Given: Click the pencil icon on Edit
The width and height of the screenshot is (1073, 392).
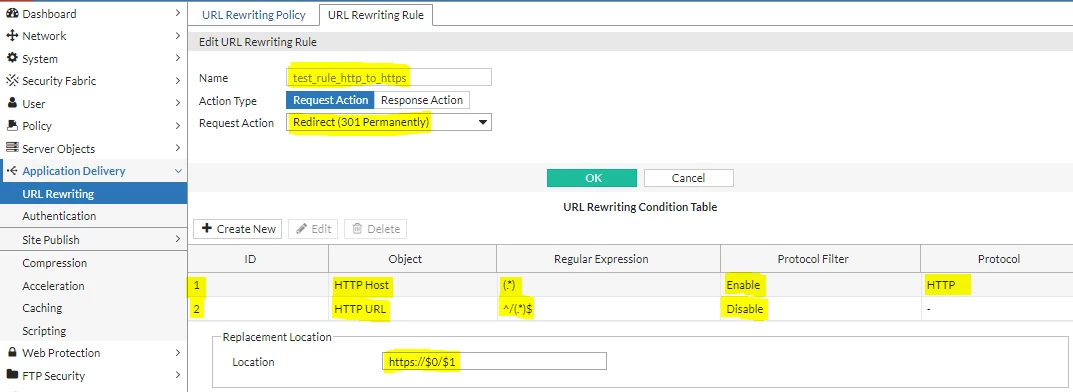Looking at the screenshot, I should 302,228.
